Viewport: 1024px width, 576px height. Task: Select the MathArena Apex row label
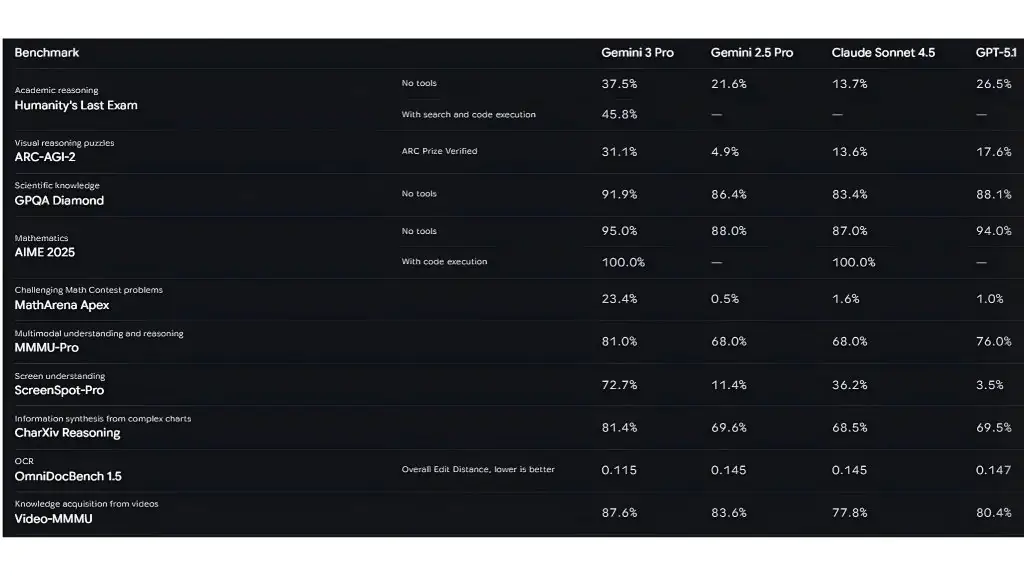[62, 305]
